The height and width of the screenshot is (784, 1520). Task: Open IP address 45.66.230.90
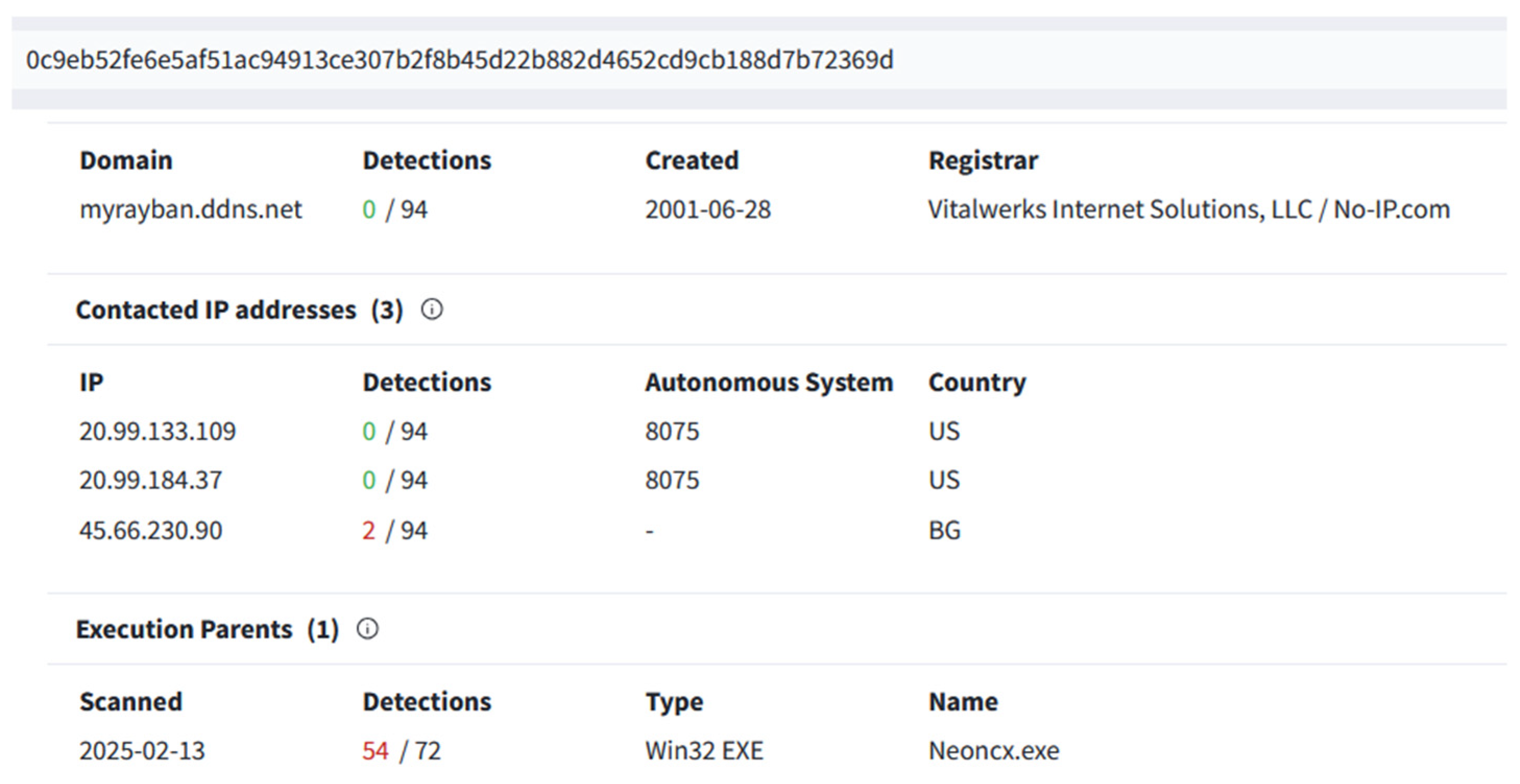(x=151, y=530)
